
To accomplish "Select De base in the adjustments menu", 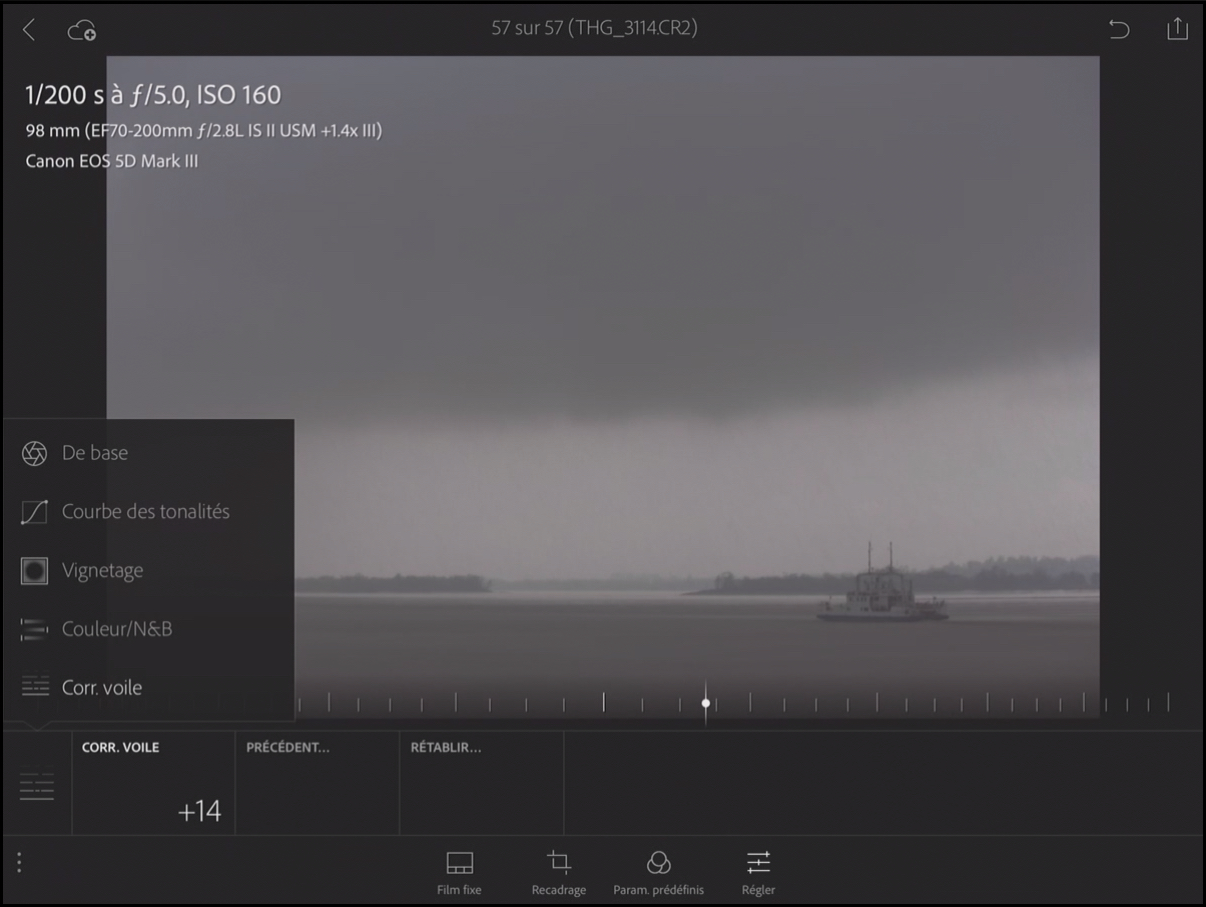I will coord(149,453).
